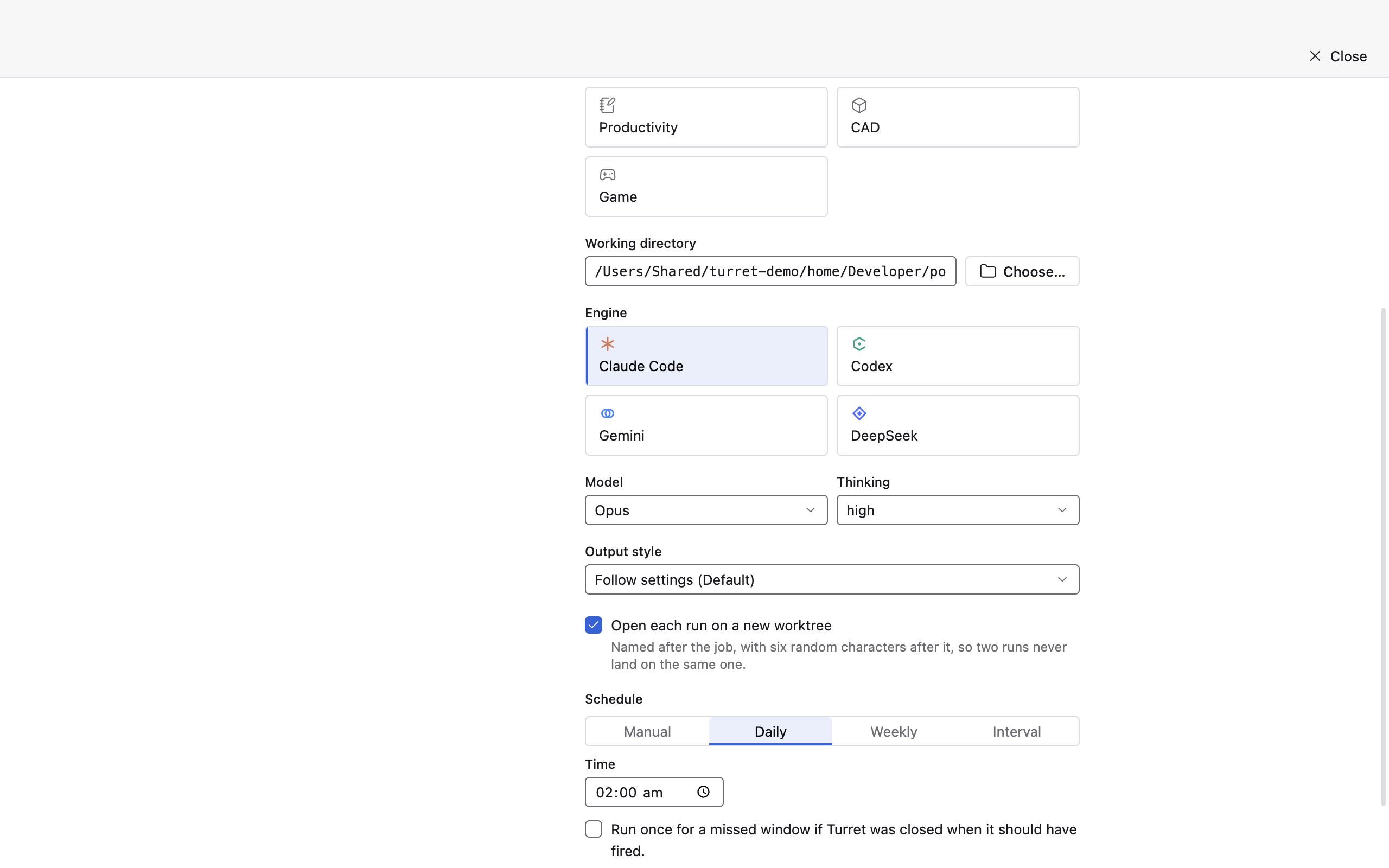Click the Claude Code asterisk icon

(x=607, y=344)
